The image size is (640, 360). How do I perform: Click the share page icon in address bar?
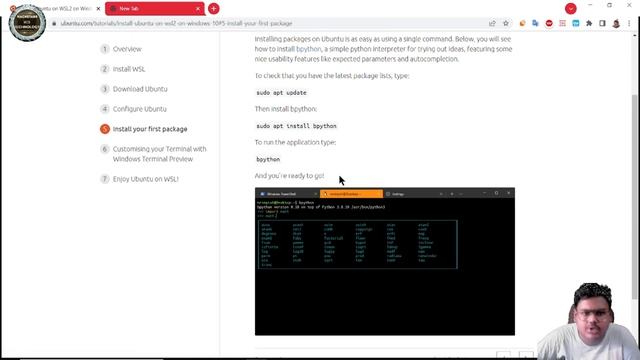[x=492, y=23]
